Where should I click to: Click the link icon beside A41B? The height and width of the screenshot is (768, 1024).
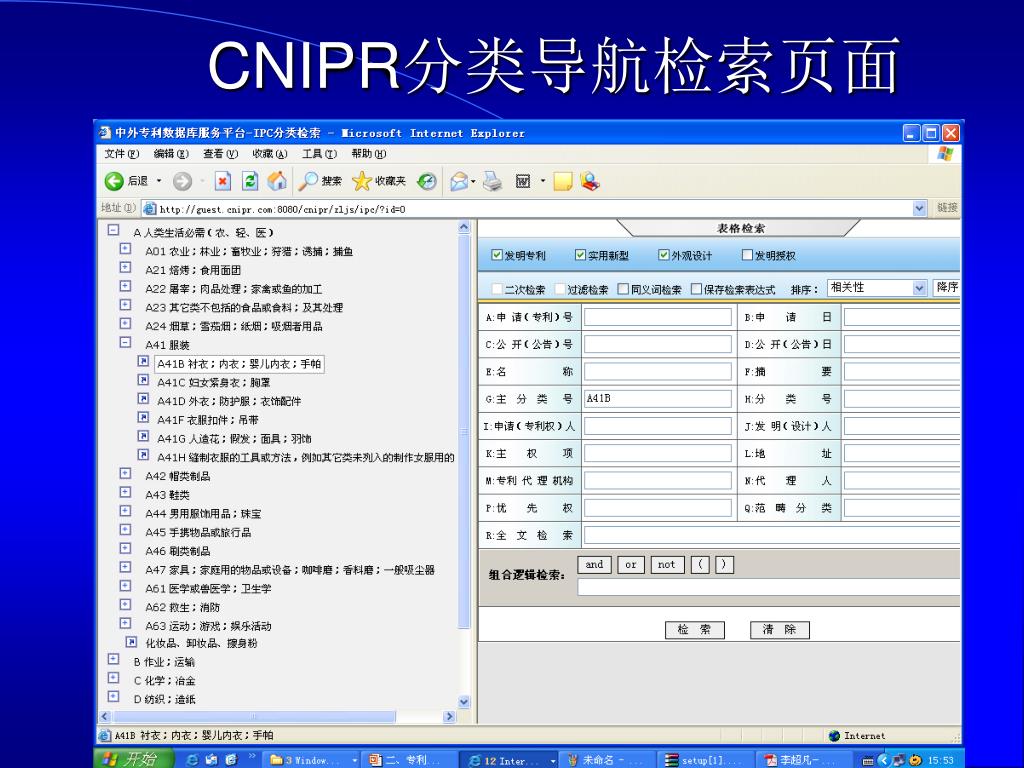click(143, 361)
